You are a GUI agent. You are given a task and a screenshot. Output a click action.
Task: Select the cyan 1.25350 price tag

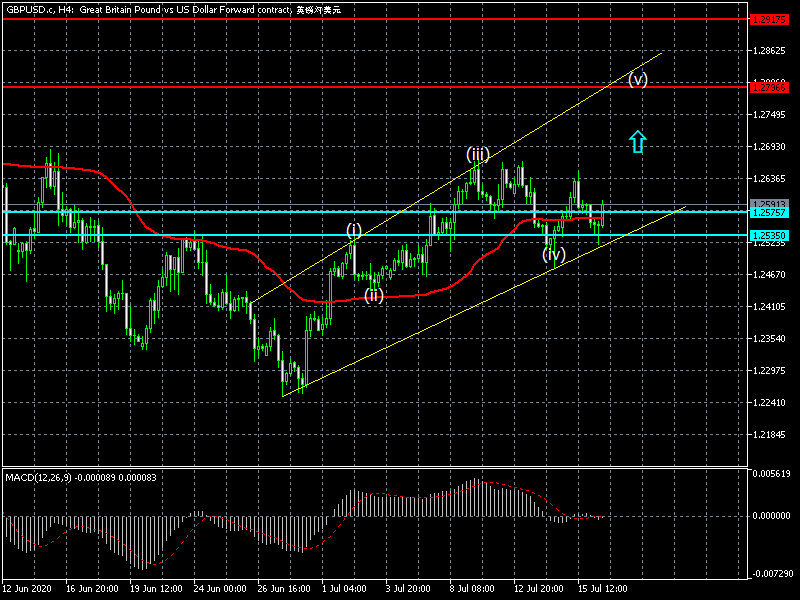[770, 236]
